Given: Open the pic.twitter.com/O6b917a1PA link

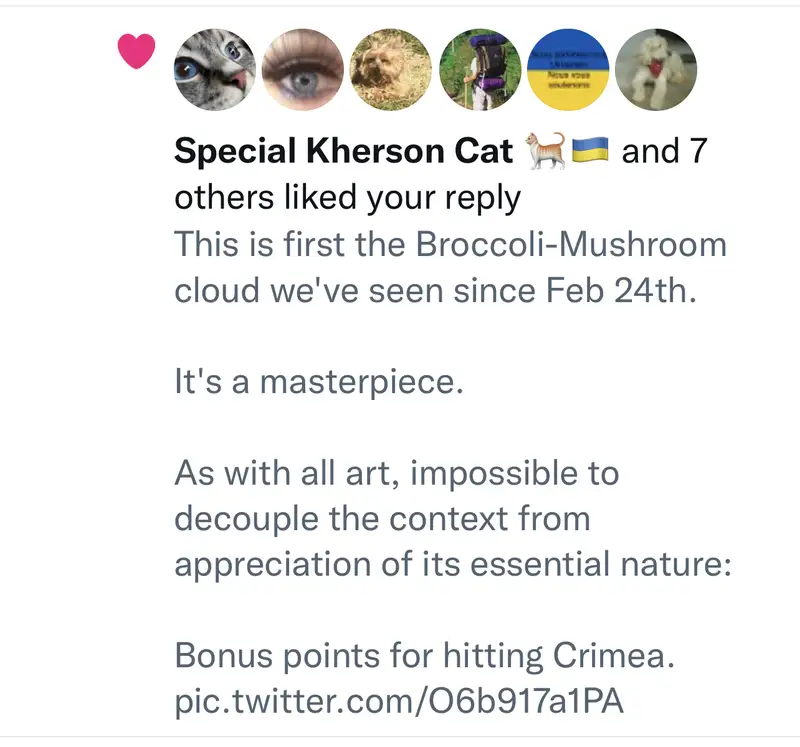Looking at the screenshot, I should (399, 701).
